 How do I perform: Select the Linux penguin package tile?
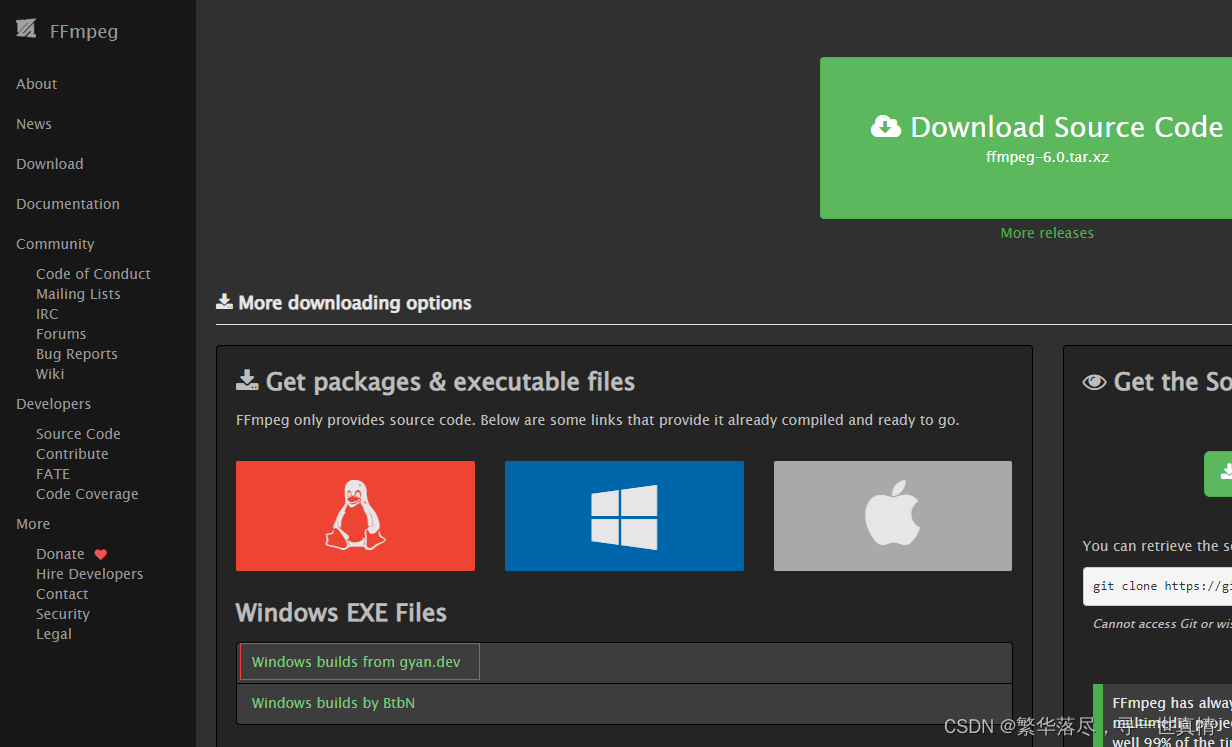[x=355, y=516]
